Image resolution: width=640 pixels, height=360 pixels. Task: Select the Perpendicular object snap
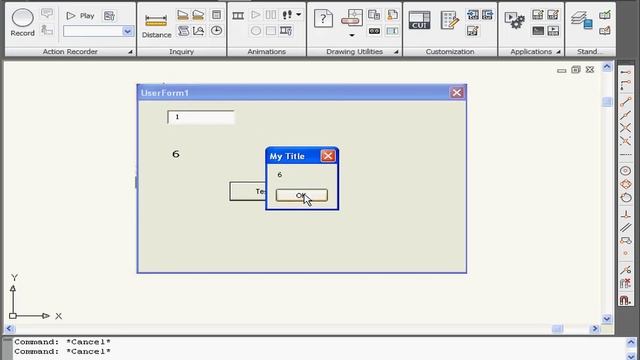pos(625,214)
